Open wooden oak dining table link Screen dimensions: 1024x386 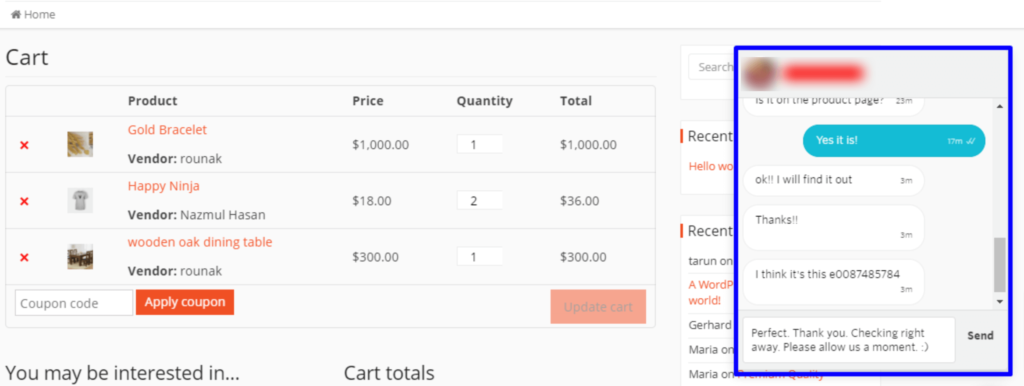(200, 242)
